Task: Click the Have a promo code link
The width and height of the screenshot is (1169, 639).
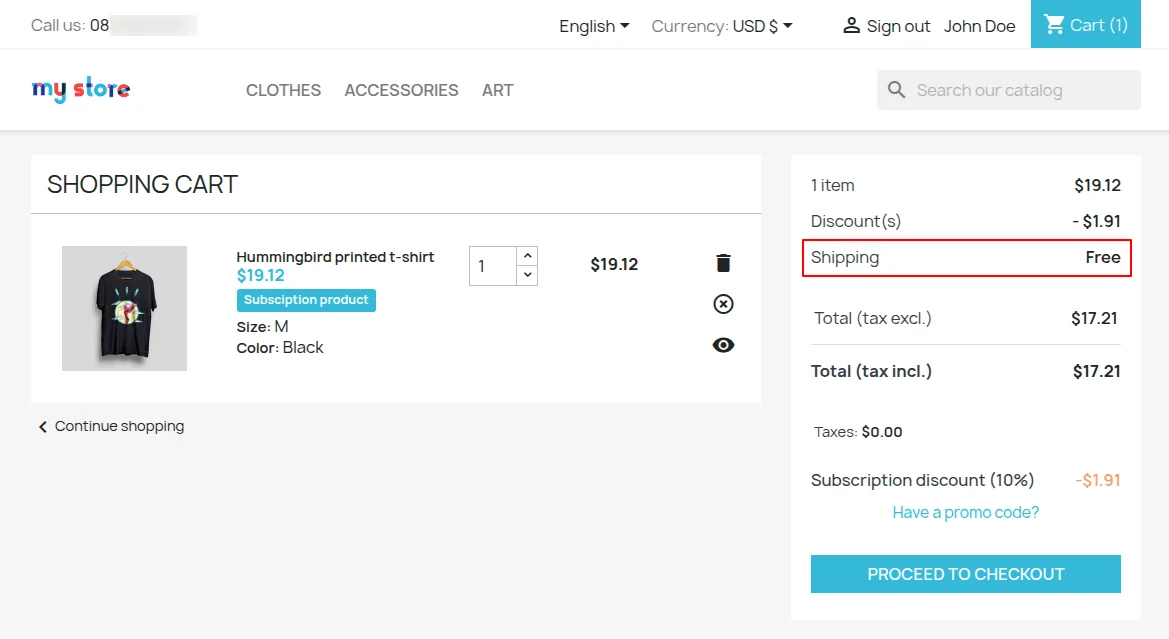Action: point(964,512)
